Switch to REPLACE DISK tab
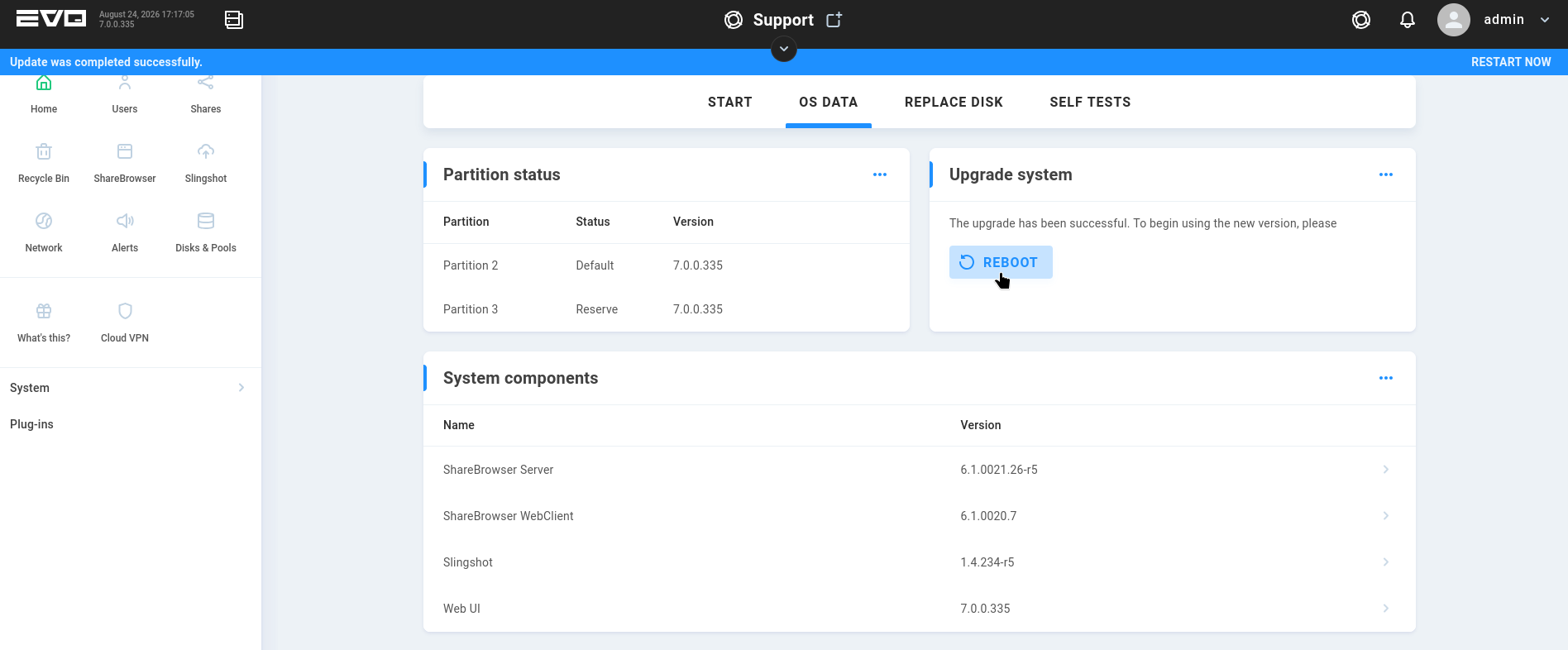This screenshot has width=1568, height=650. 954,103
